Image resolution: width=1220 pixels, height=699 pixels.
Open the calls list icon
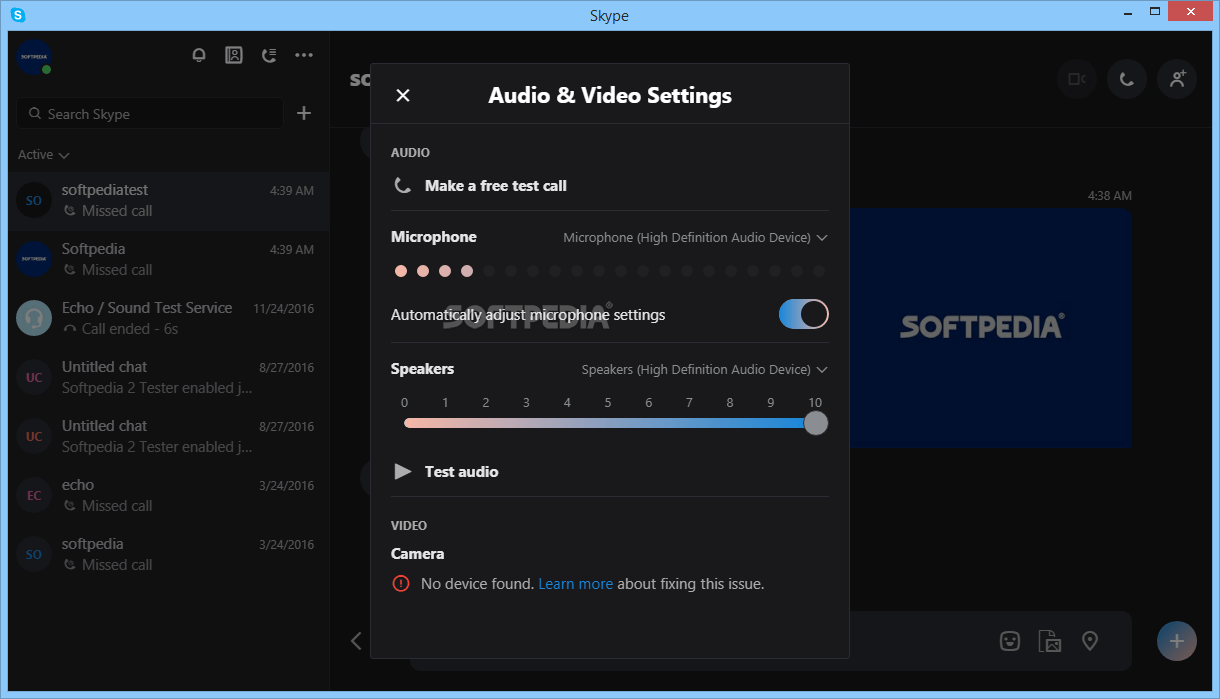[x=269, y=55]
